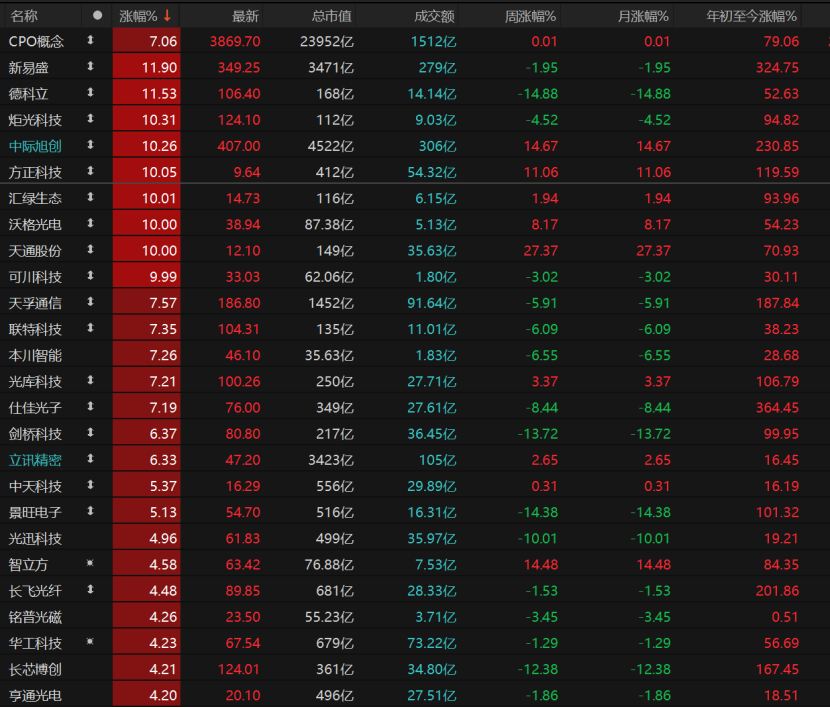
Task: Click the marker icon beside 新易盛
Action: [x=90, y=67]
